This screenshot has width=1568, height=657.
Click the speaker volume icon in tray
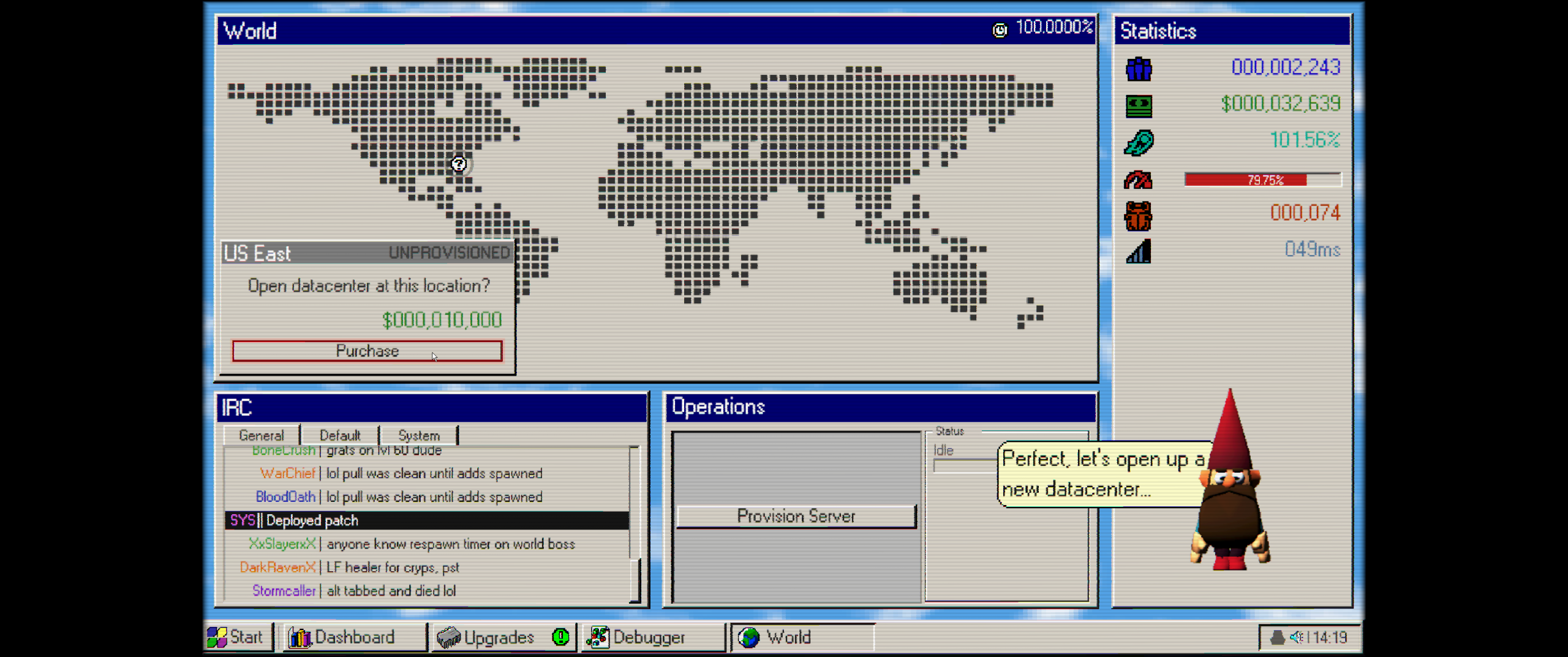1295,637
